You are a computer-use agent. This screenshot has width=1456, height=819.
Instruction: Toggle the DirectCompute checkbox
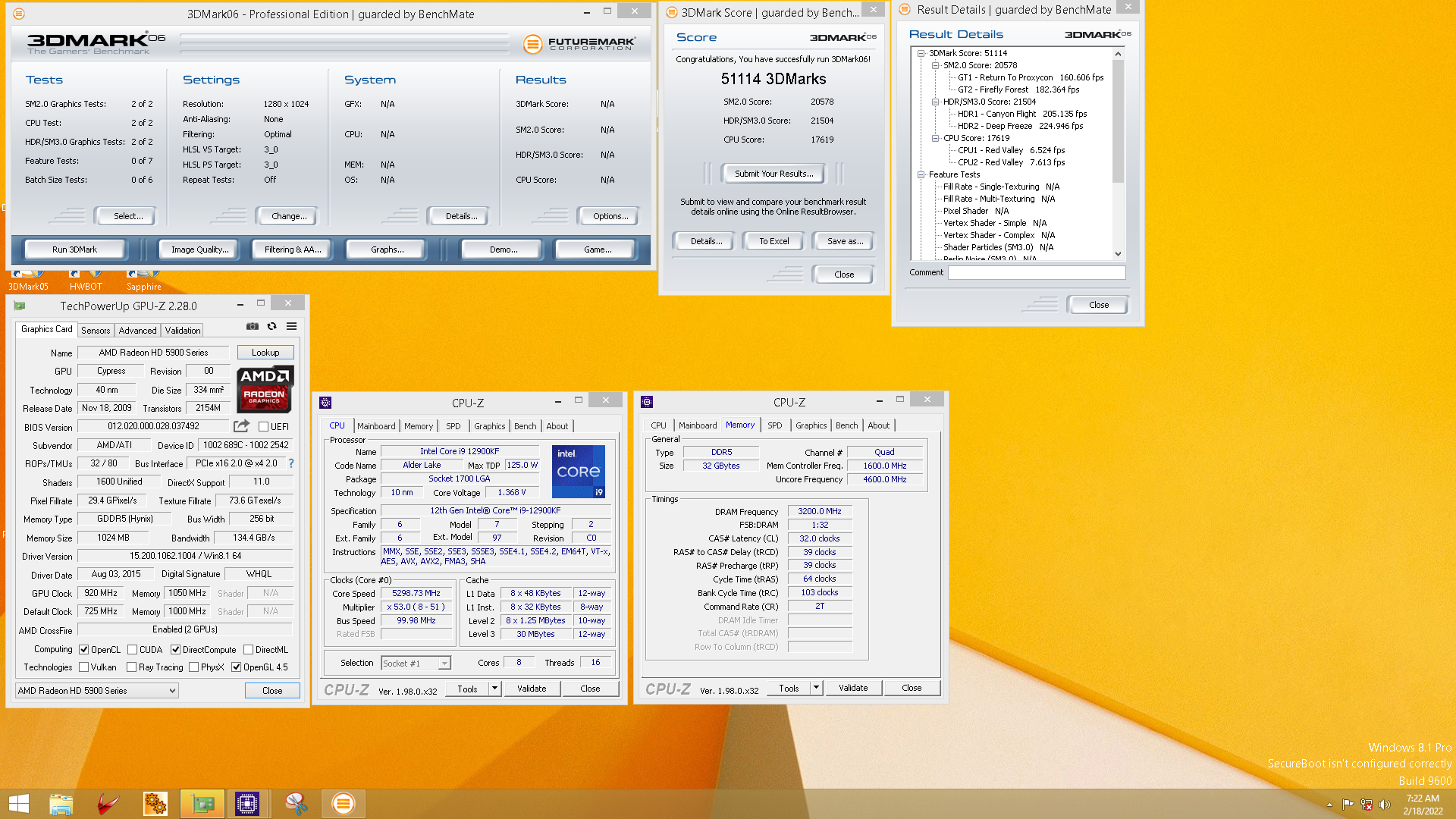click(175, 650)
